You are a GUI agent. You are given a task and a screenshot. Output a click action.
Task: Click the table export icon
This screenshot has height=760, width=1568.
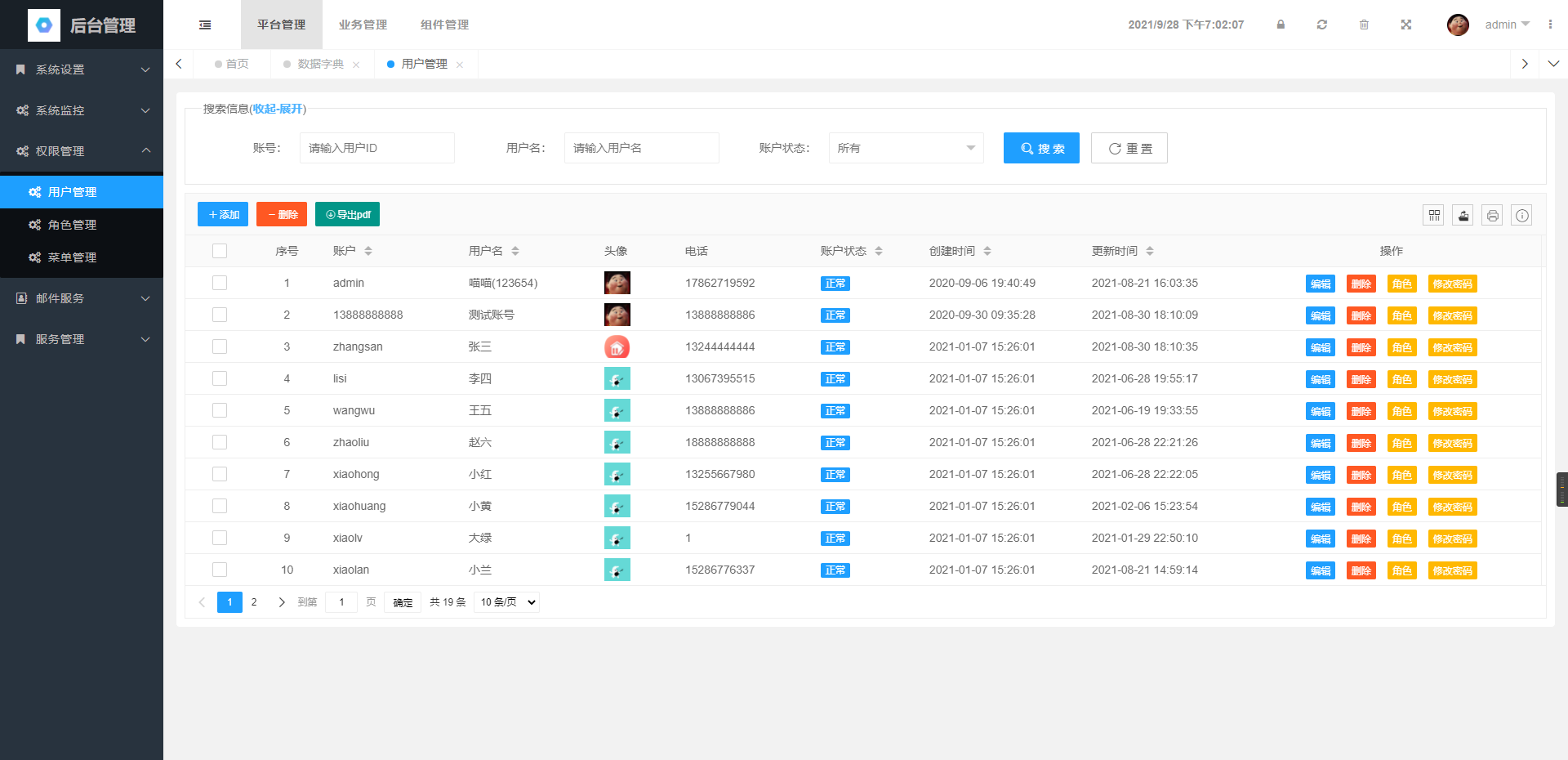point(1463,216)
